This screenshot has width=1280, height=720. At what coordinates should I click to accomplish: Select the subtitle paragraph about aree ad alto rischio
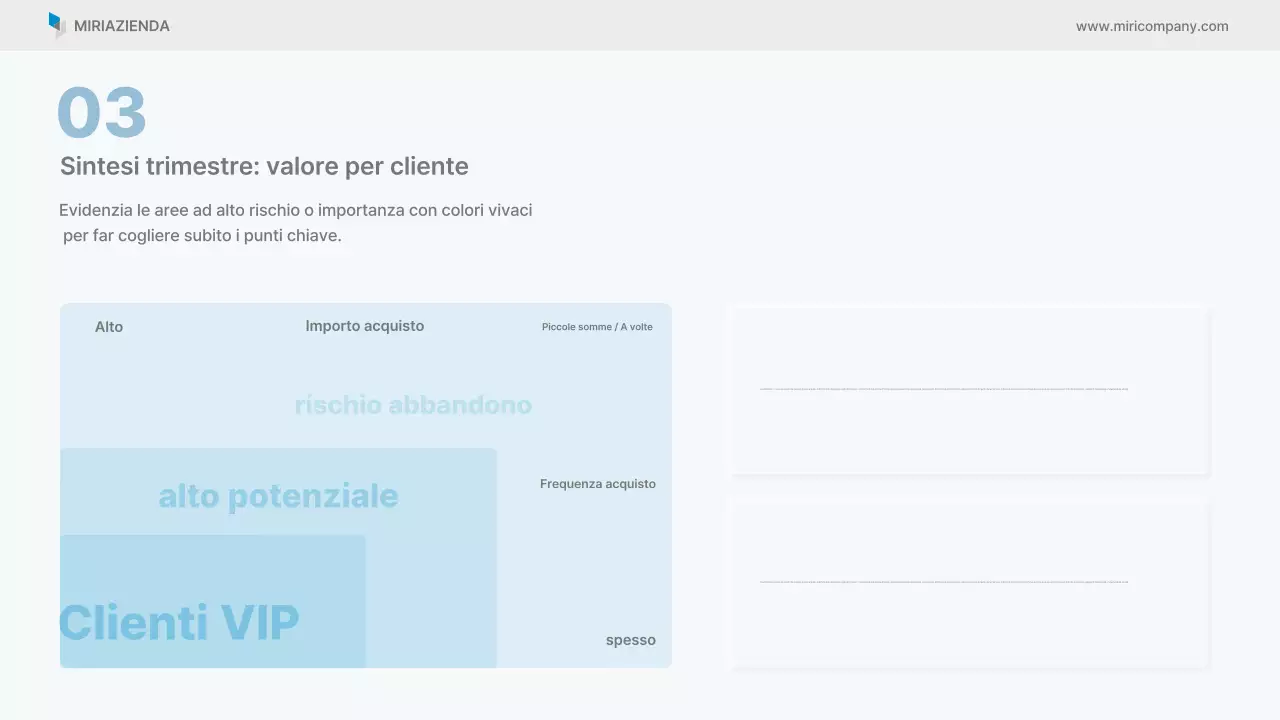coord(296,222)
